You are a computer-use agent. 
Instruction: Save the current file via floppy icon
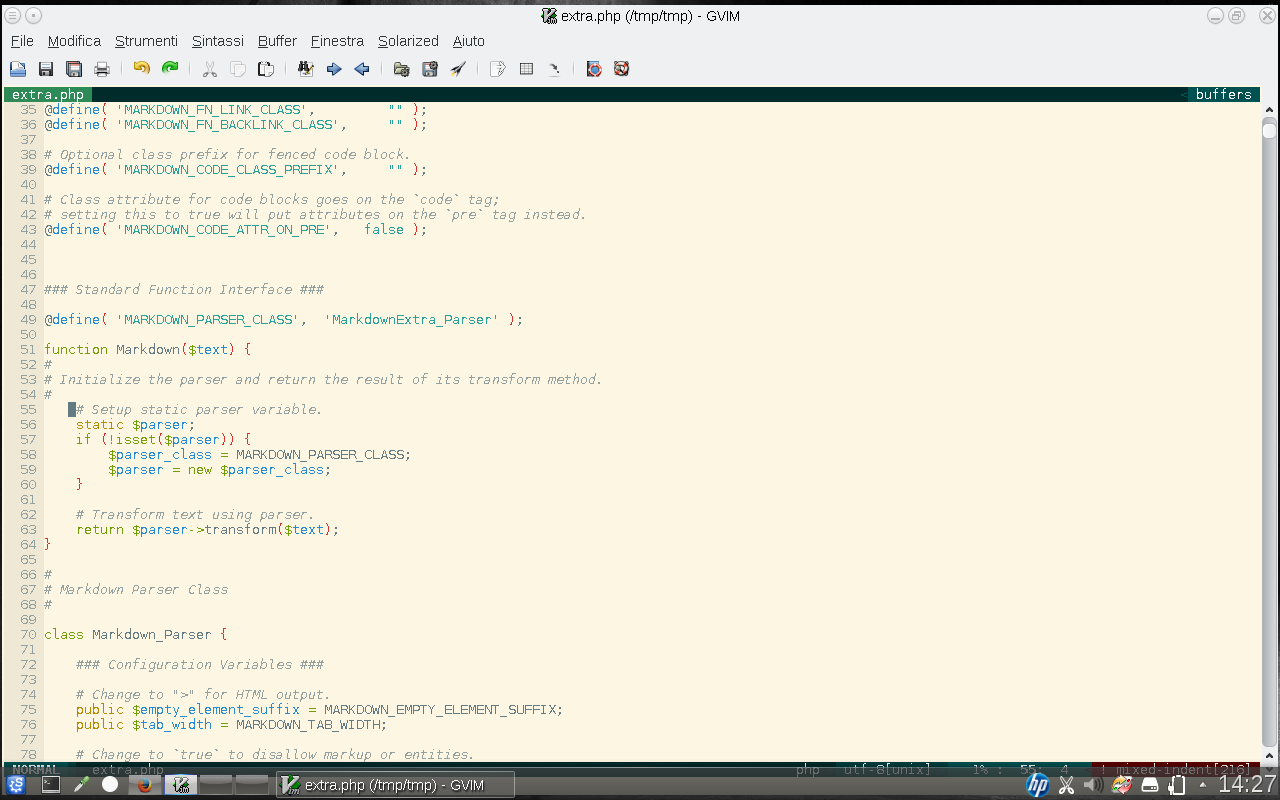pyautogui.click(x=46, y=69)
